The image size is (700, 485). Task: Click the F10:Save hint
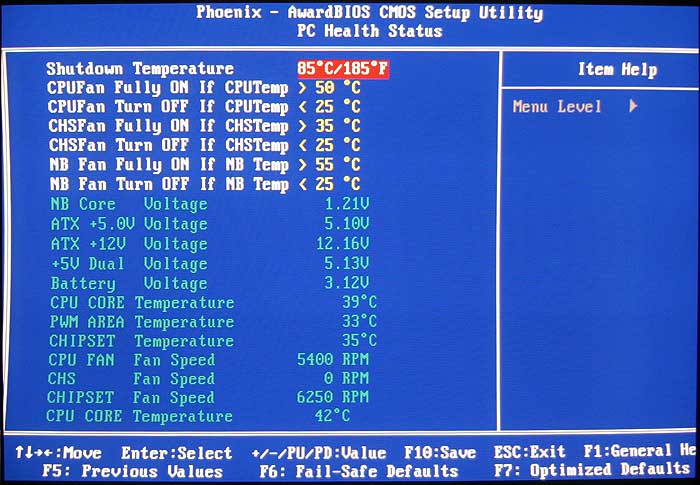pos(440,453)
